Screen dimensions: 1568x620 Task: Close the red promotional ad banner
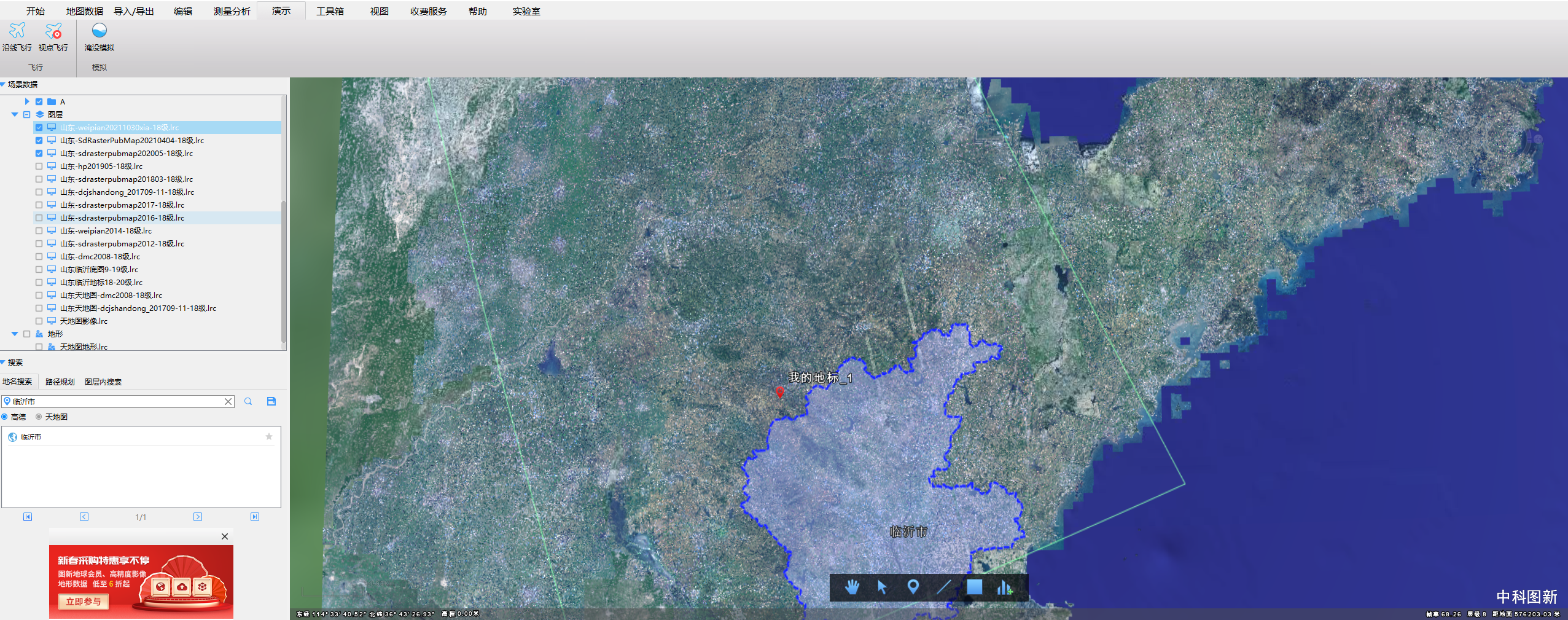tap(225, 536)
